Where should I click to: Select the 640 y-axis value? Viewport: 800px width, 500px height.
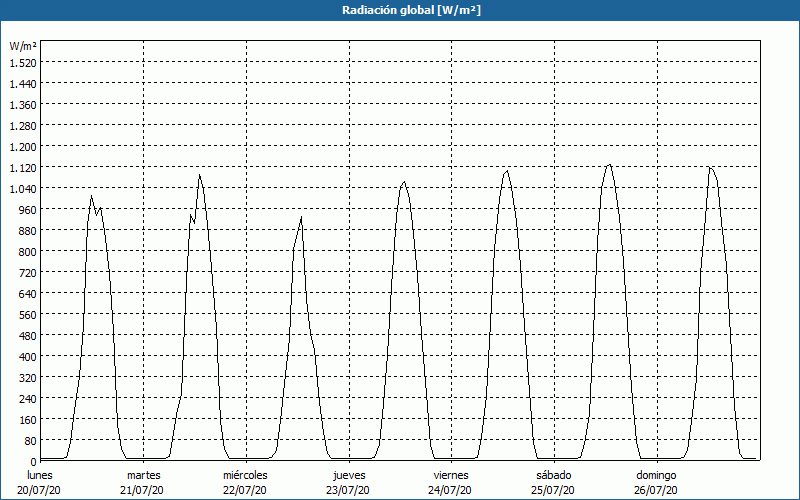tap(28, 294)
